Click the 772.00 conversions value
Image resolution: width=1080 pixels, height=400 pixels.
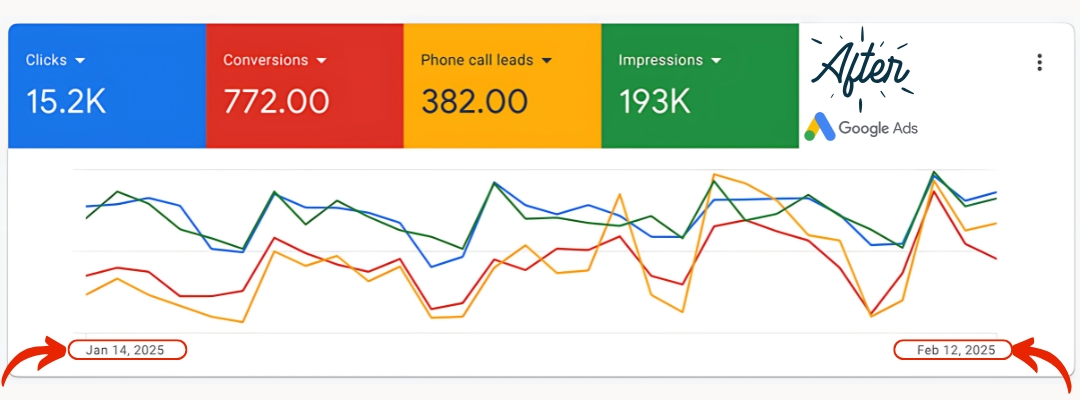pos(276,101)
